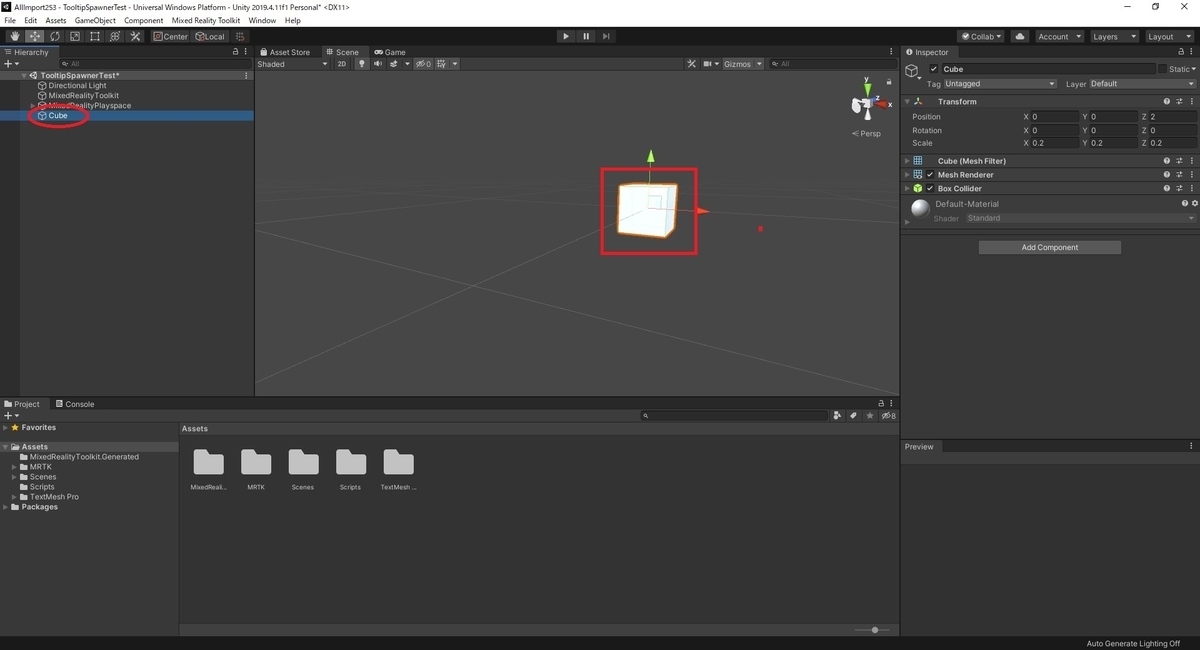
Task: Expand the Packages folder in Project tree
Action: click(5, 507)
